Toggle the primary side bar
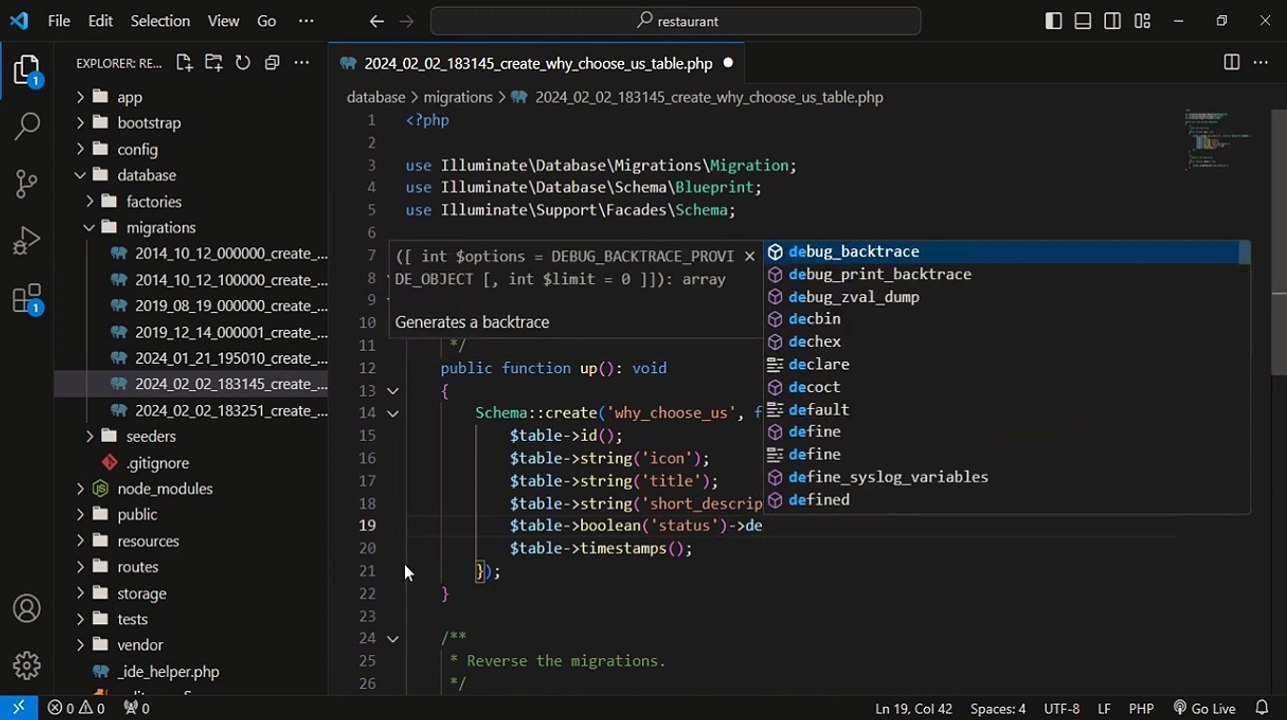The width and height of the screenshot is (1287, 720). tap(1053, 21)
